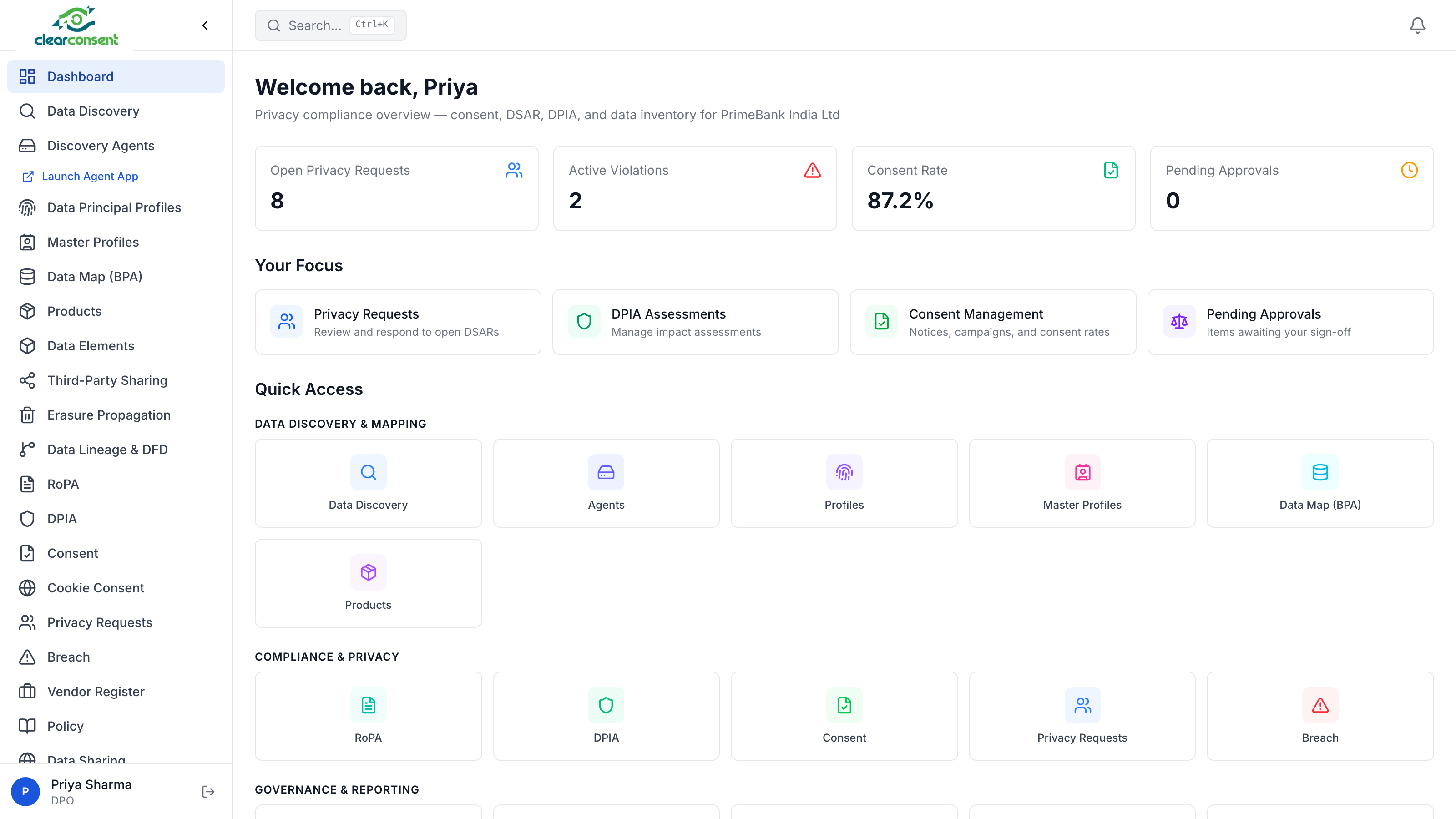The width and height of the screenshot is (1456, 819).
Task: Open Data Discovery in the sidebar
Action: pos(116,111)
